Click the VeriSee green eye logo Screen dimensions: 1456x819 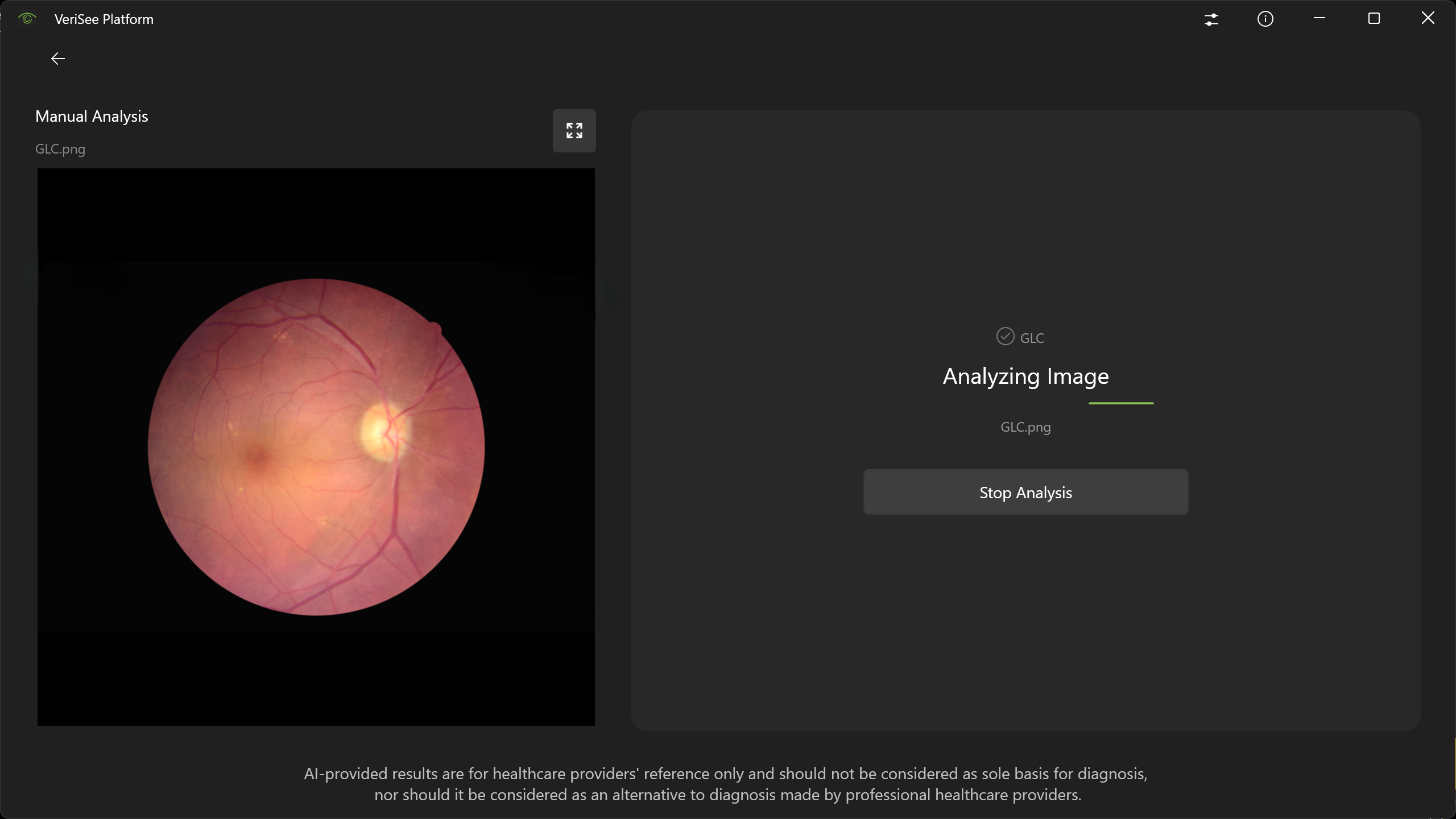[27, 19]
